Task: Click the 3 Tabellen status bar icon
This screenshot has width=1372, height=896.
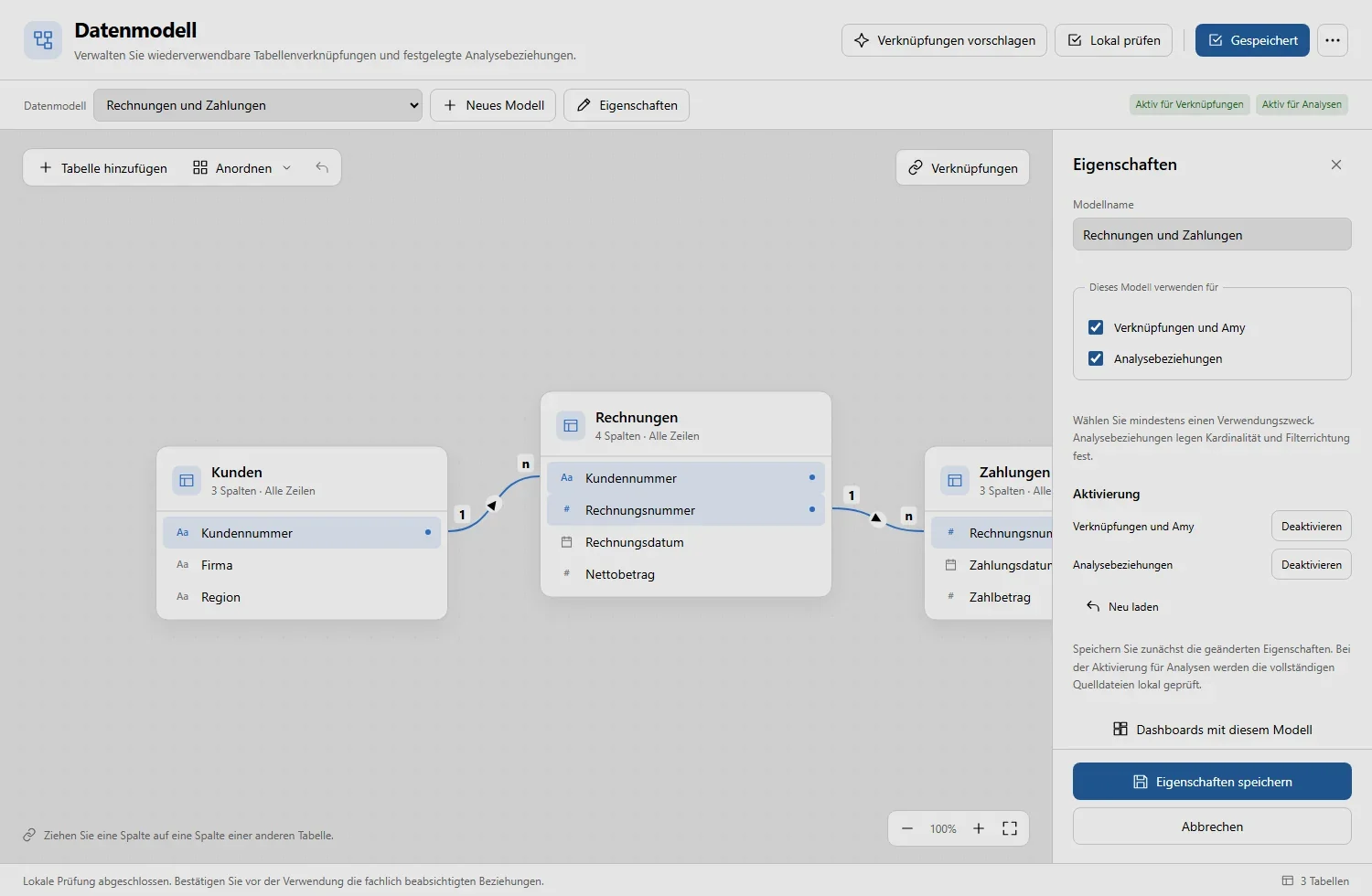Action: pos(1288,880)
